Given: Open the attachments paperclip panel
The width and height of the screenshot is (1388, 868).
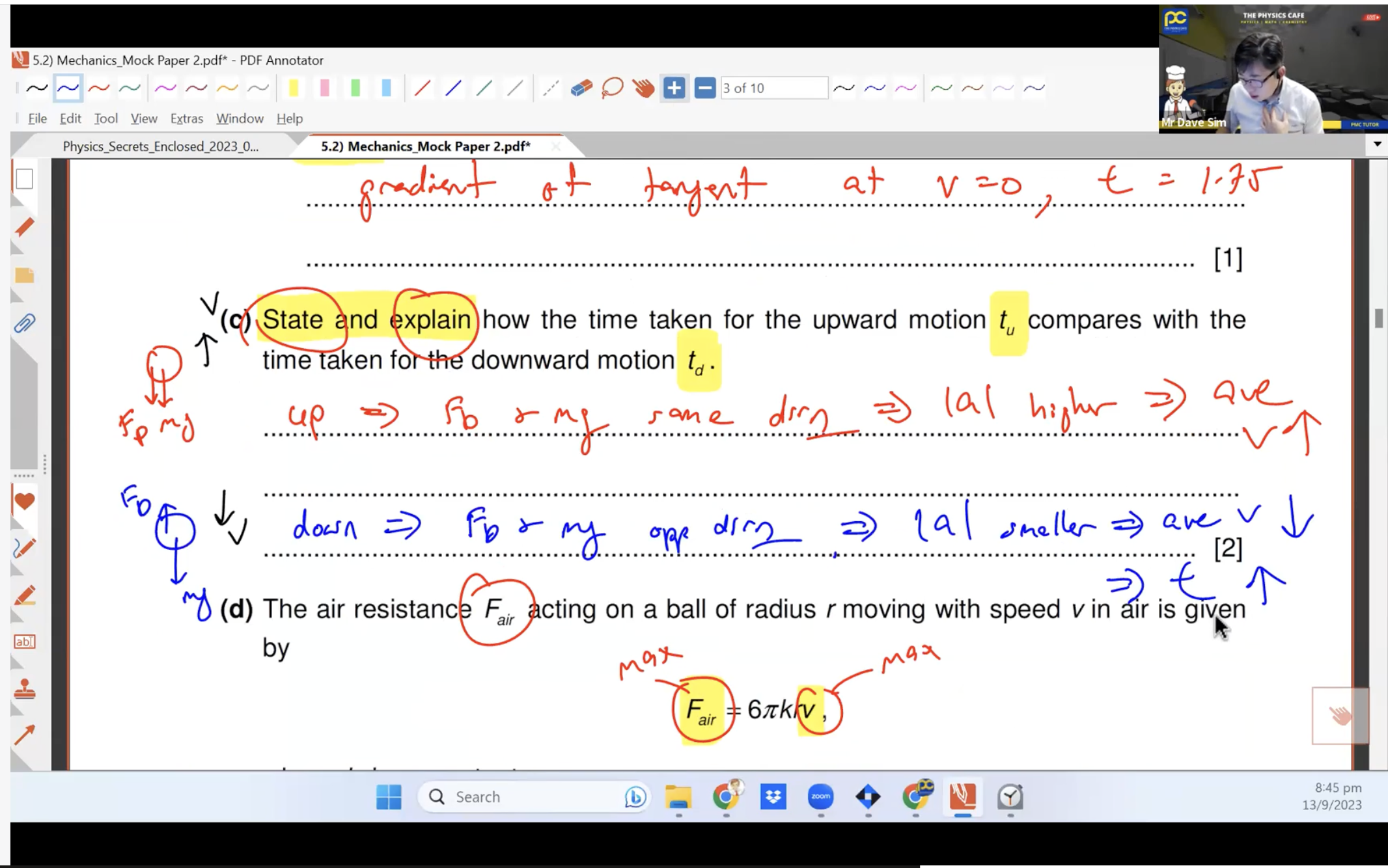Looking at the screenshot, I should point(24,323).
